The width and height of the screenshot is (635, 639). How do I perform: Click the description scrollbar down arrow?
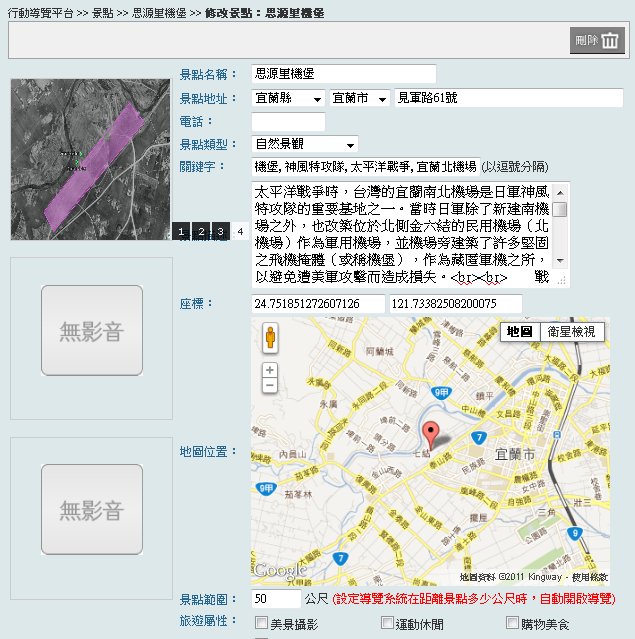tap(560, 261)
